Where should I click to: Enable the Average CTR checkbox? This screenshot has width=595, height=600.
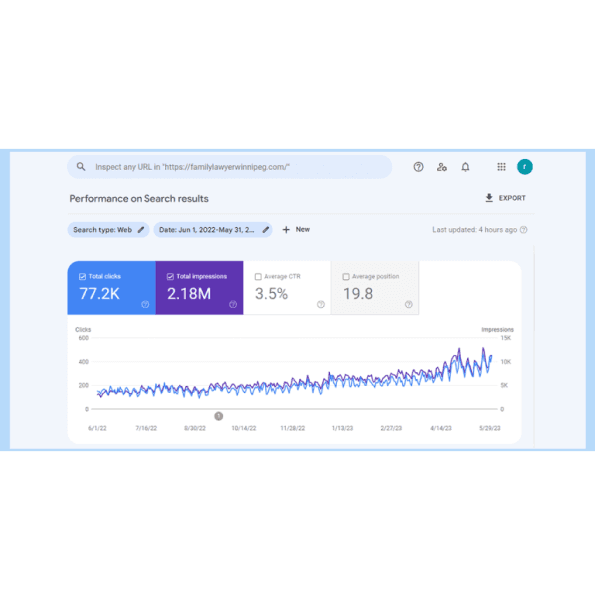pyautogui.click(x=258, y=277)
